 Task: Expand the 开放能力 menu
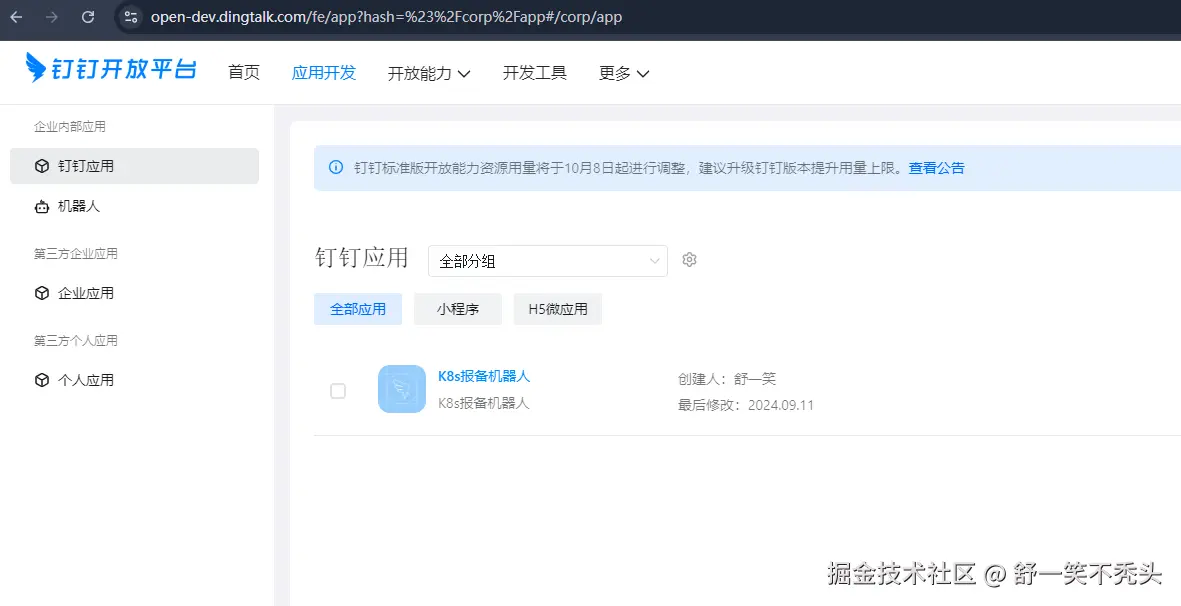(x=429, y=73)
